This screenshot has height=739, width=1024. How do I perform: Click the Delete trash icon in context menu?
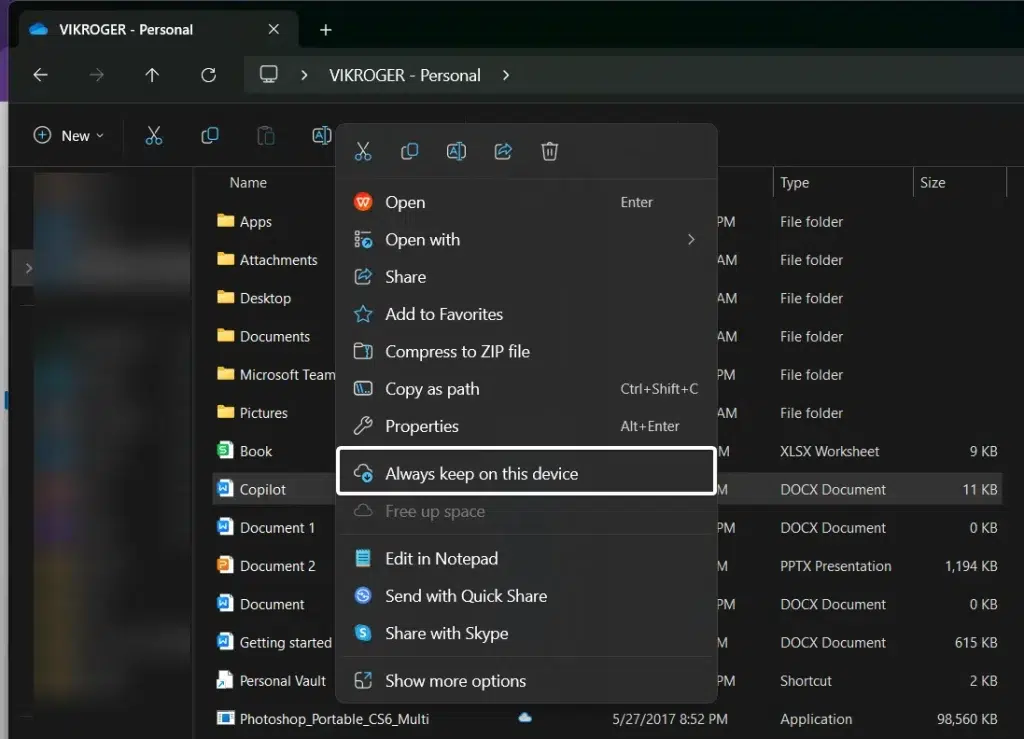click(x=550, y=151)
